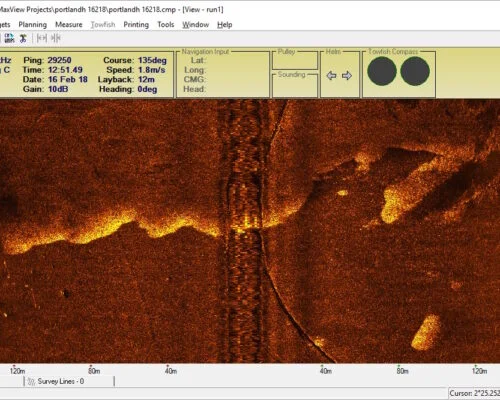Click the helm right arrow icon

point(347,76)
